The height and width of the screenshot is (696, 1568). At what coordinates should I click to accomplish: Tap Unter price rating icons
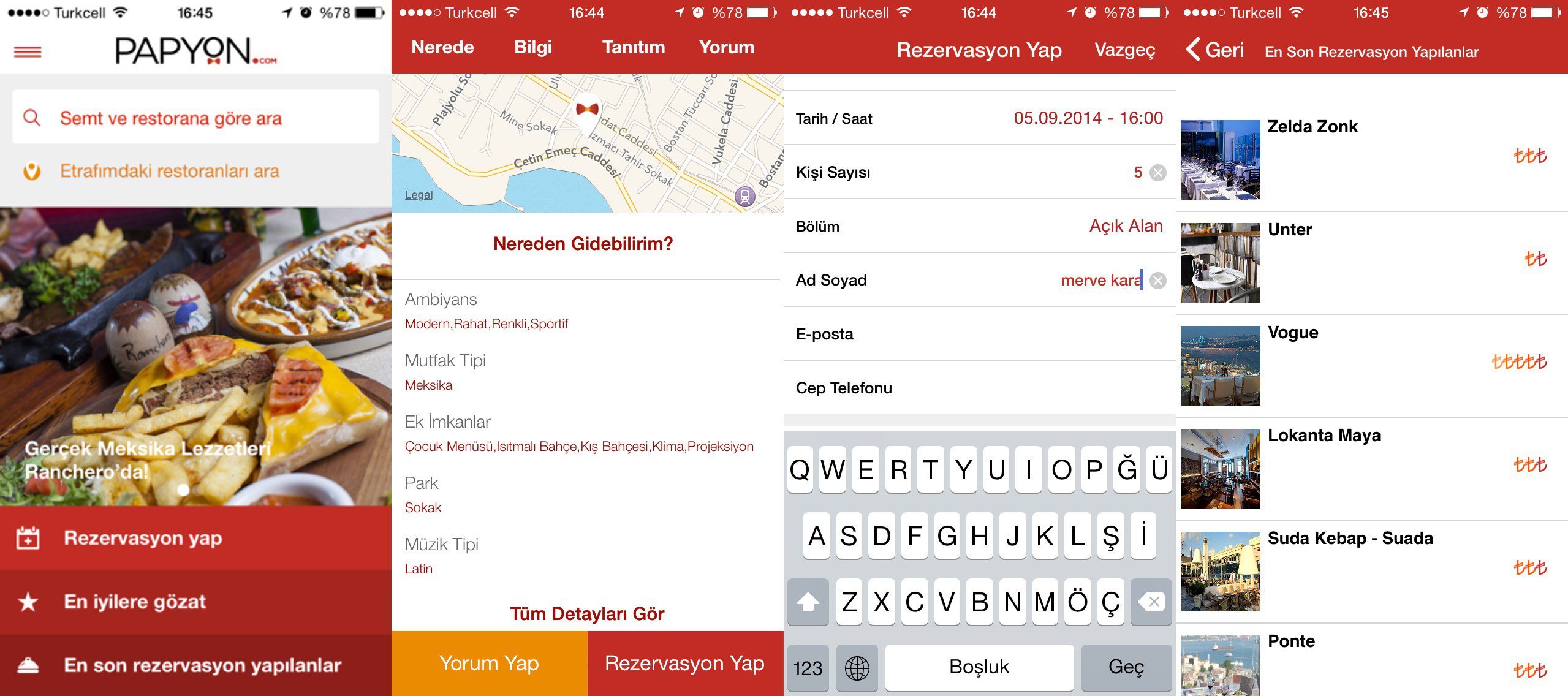(x=1536, y=259)
